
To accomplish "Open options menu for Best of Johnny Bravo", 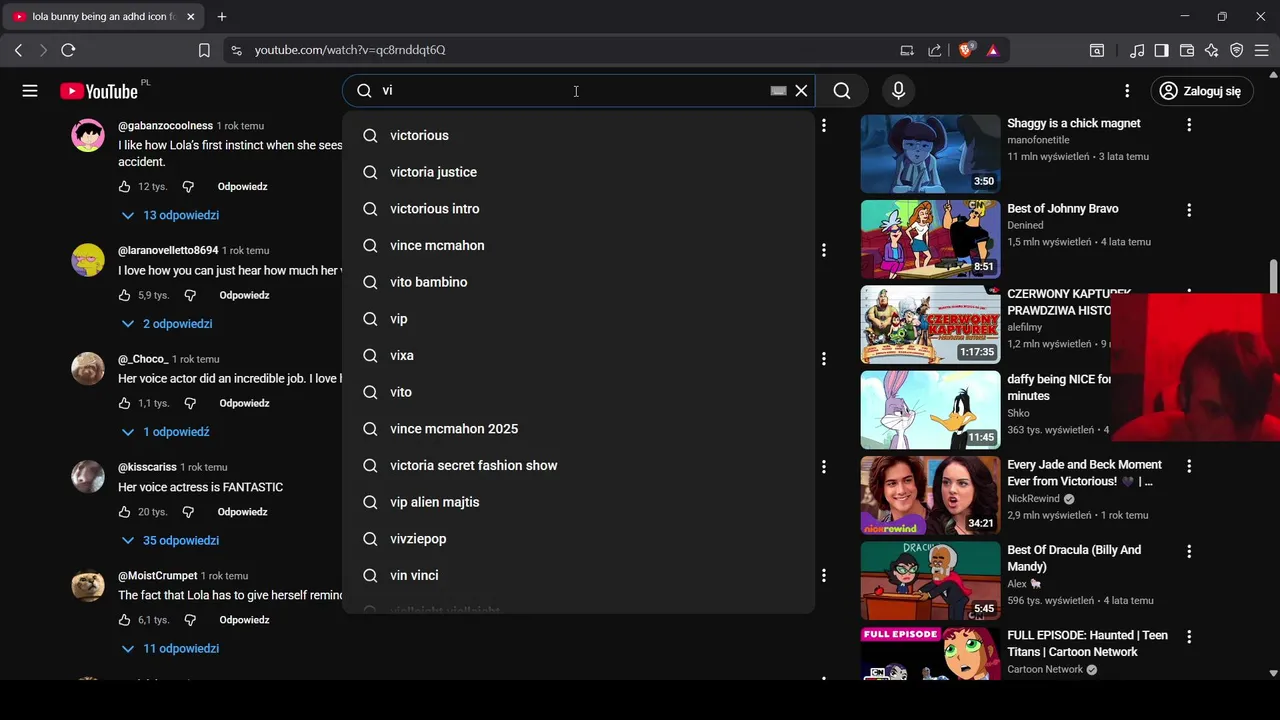I will click(1189, 210).
